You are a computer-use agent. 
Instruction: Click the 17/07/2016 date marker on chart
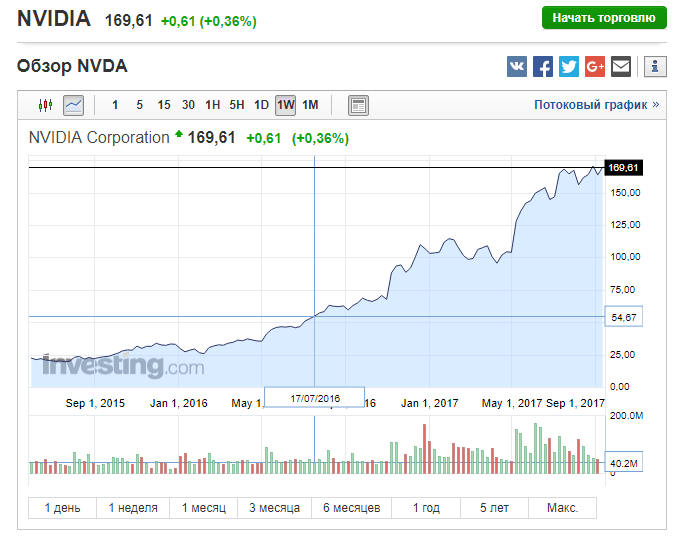tap(315, 398)
